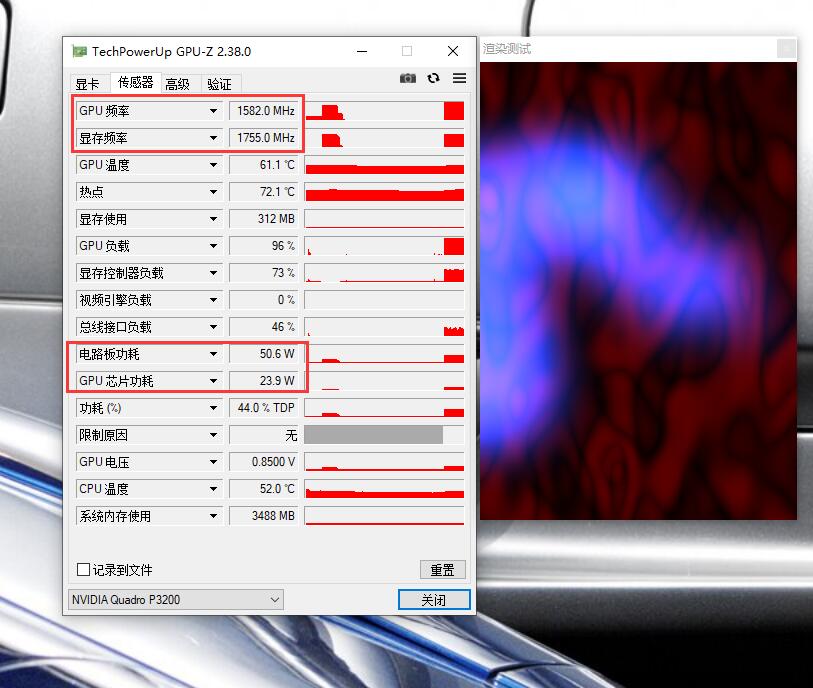Open the hamburger menu icon
The image size is (813, 688).
(x=459, y=78)
